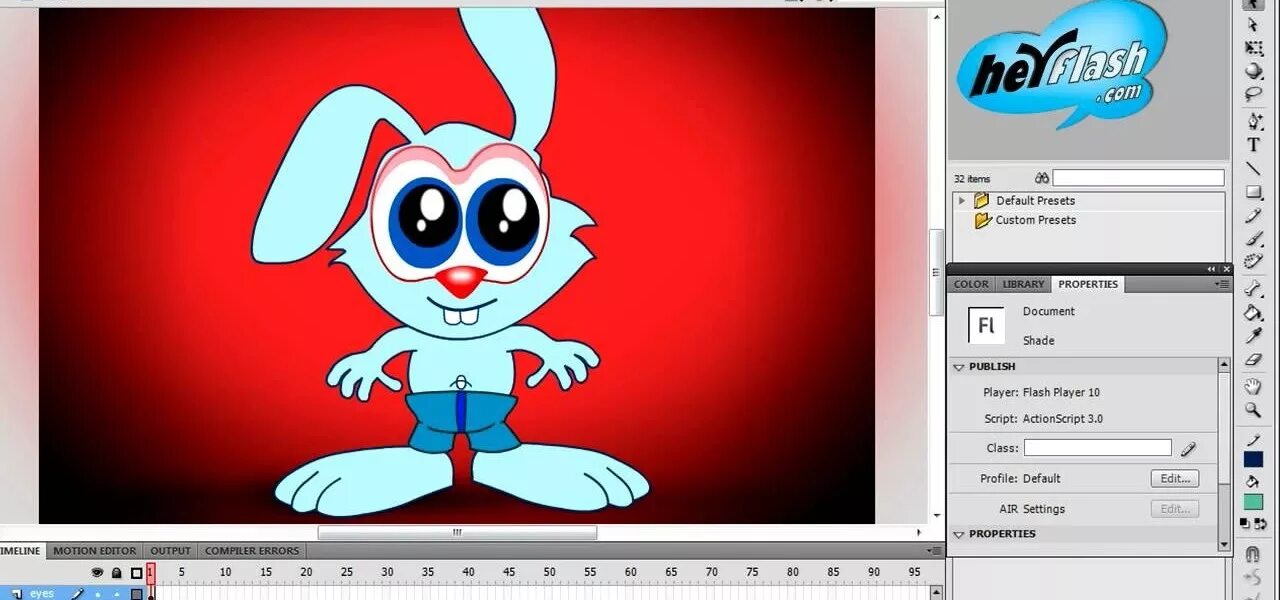
Task: Select the Brush tool
Action: (x=1253, y=239)
